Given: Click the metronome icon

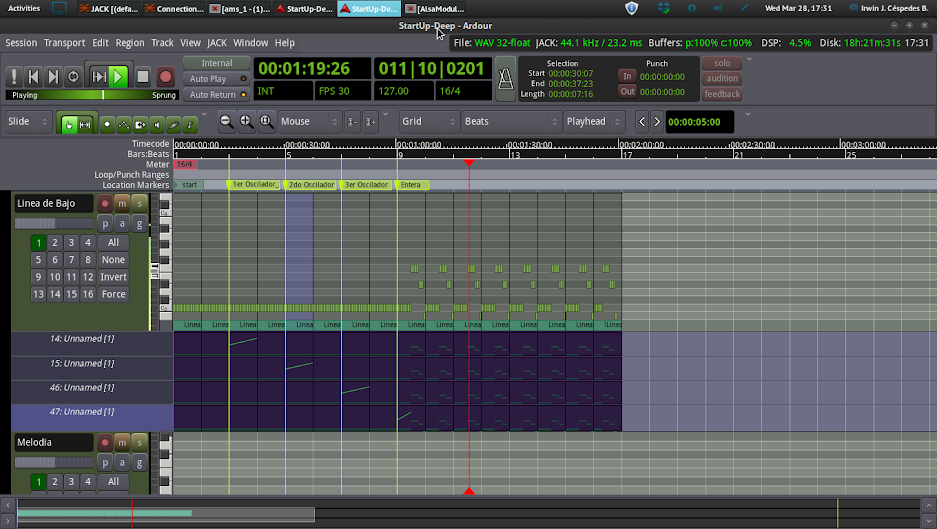Looking at the screenshot, I should point(507,78).
